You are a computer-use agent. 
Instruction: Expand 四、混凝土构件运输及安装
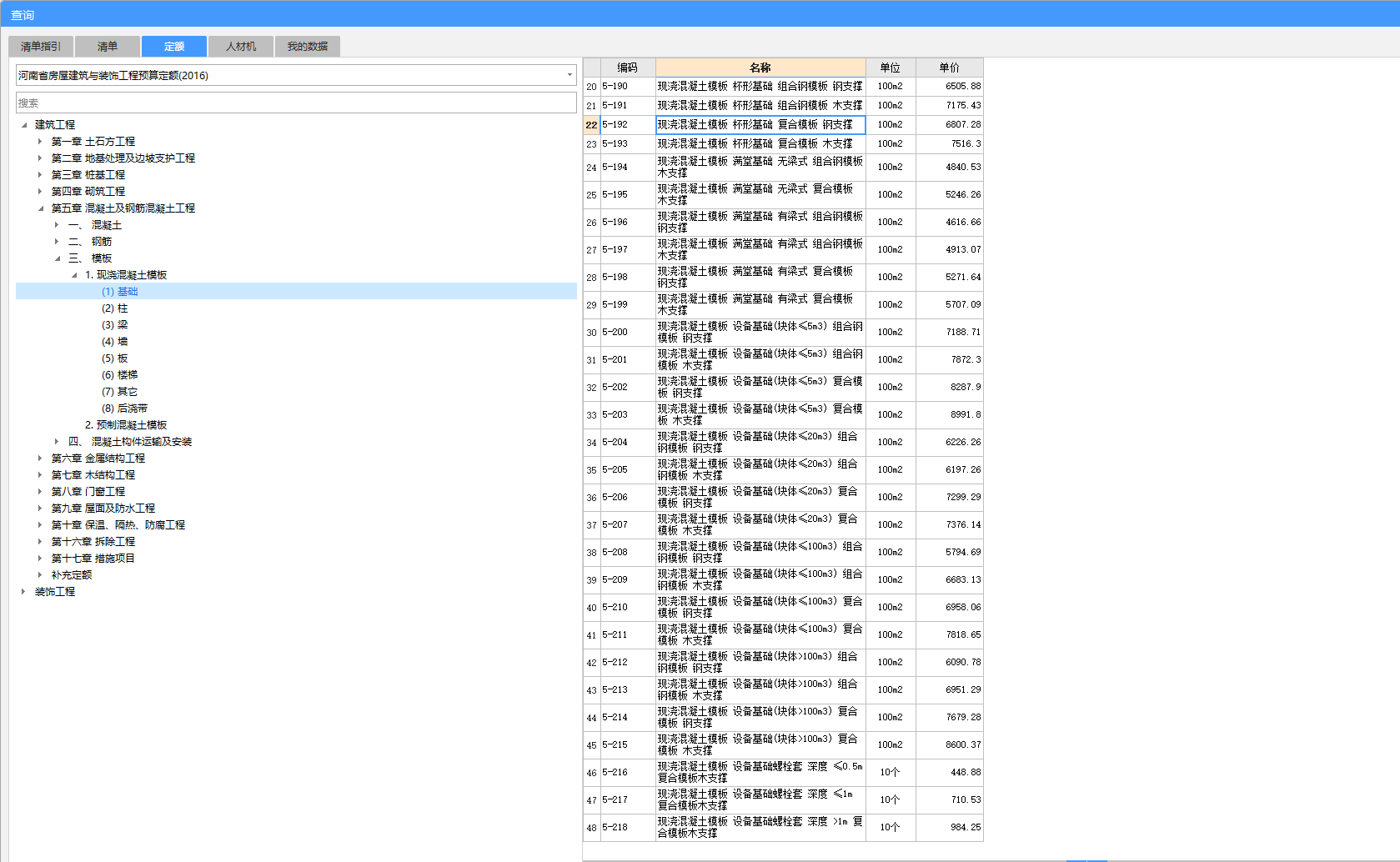tap(56, 442)
